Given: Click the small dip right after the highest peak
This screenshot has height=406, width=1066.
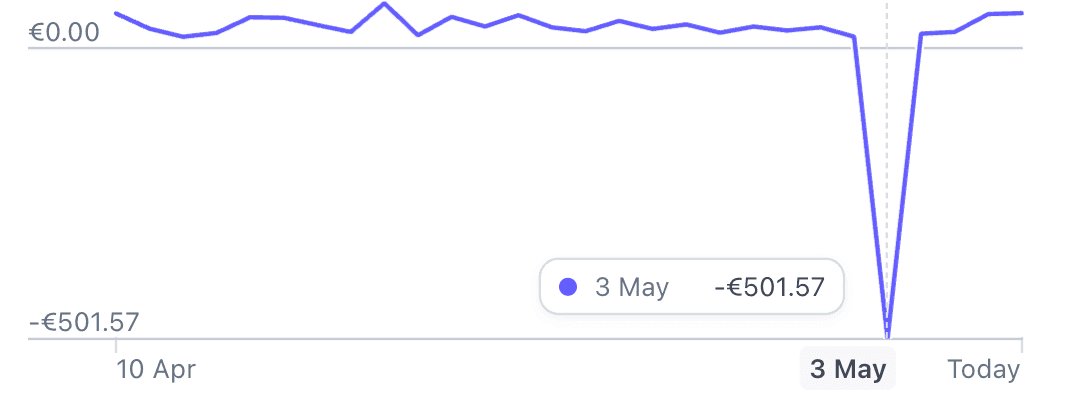Looking at the screenshot, I should pyautogui.click(x=418, y=35).
